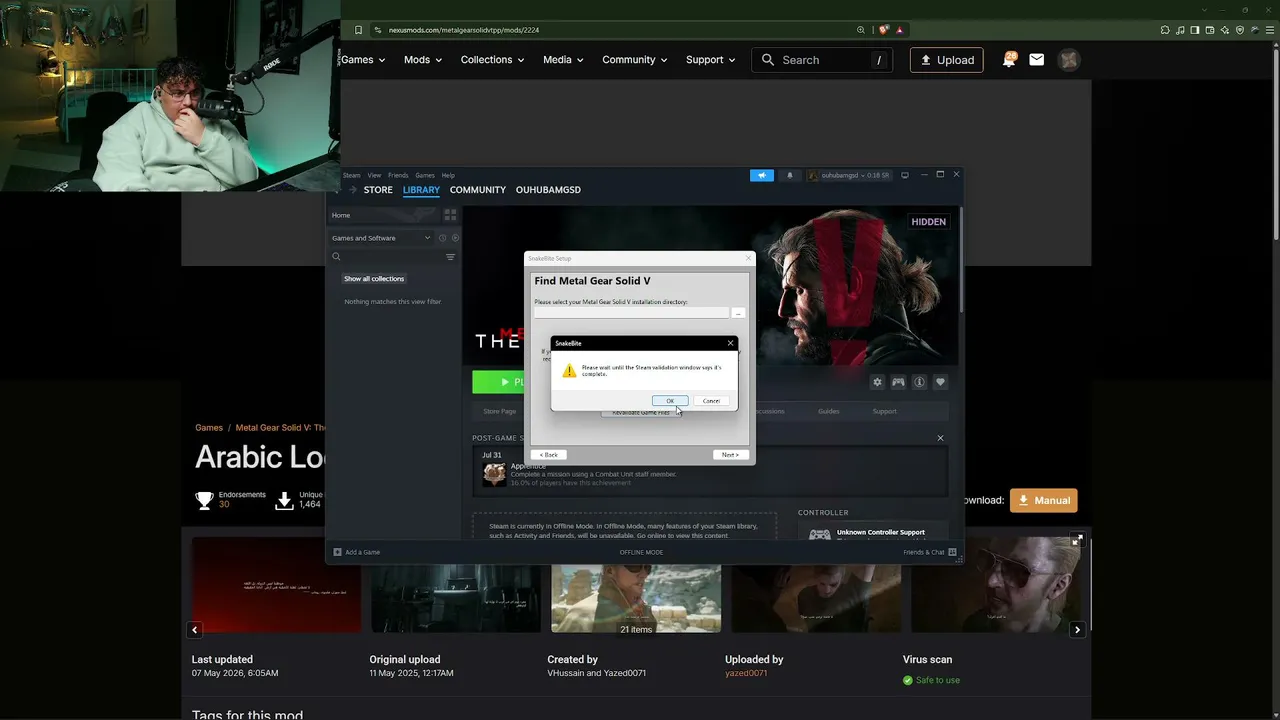1280x720 pixels.
Task: Click the Apprentice achievement icon
Action: 494,474
